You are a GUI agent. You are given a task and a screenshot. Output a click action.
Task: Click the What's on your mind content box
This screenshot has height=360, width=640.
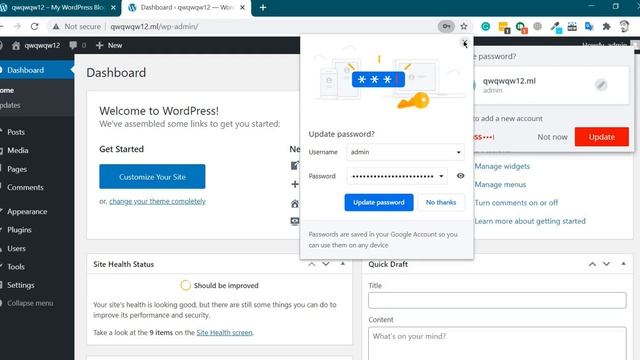[x=497, y=343]
